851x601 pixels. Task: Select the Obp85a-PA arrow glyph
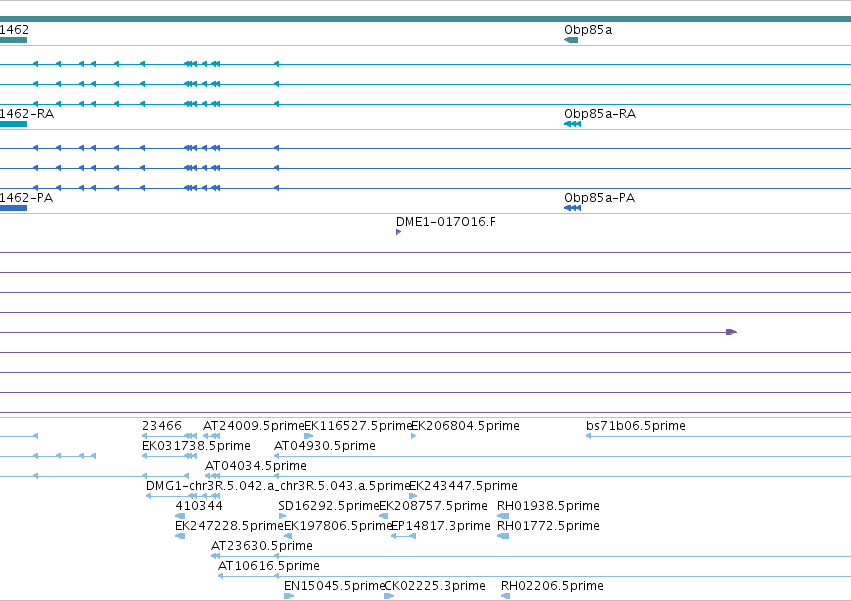[573, 208]
